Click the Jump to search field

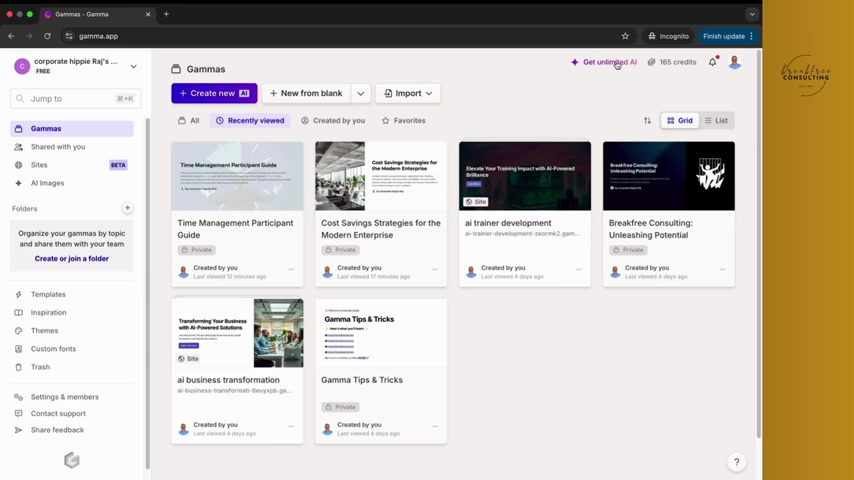coord(76,99)
